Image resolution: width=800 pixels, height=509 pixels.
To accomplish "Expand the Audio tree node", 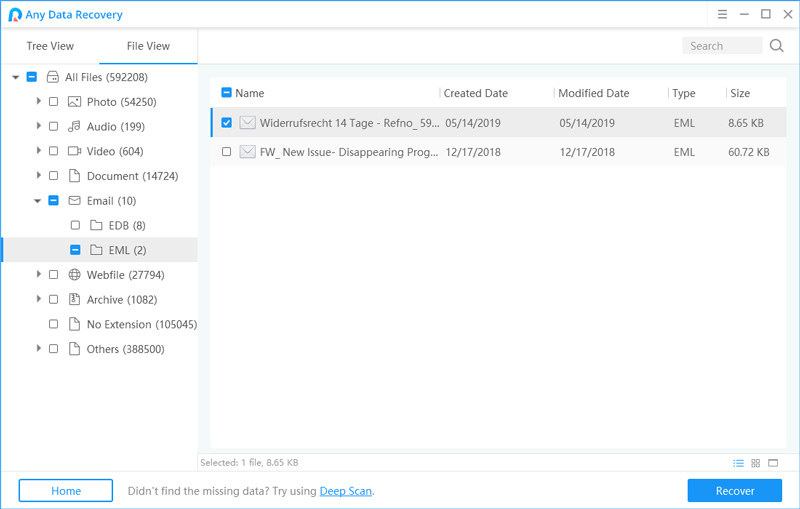I will click(38, 125).
